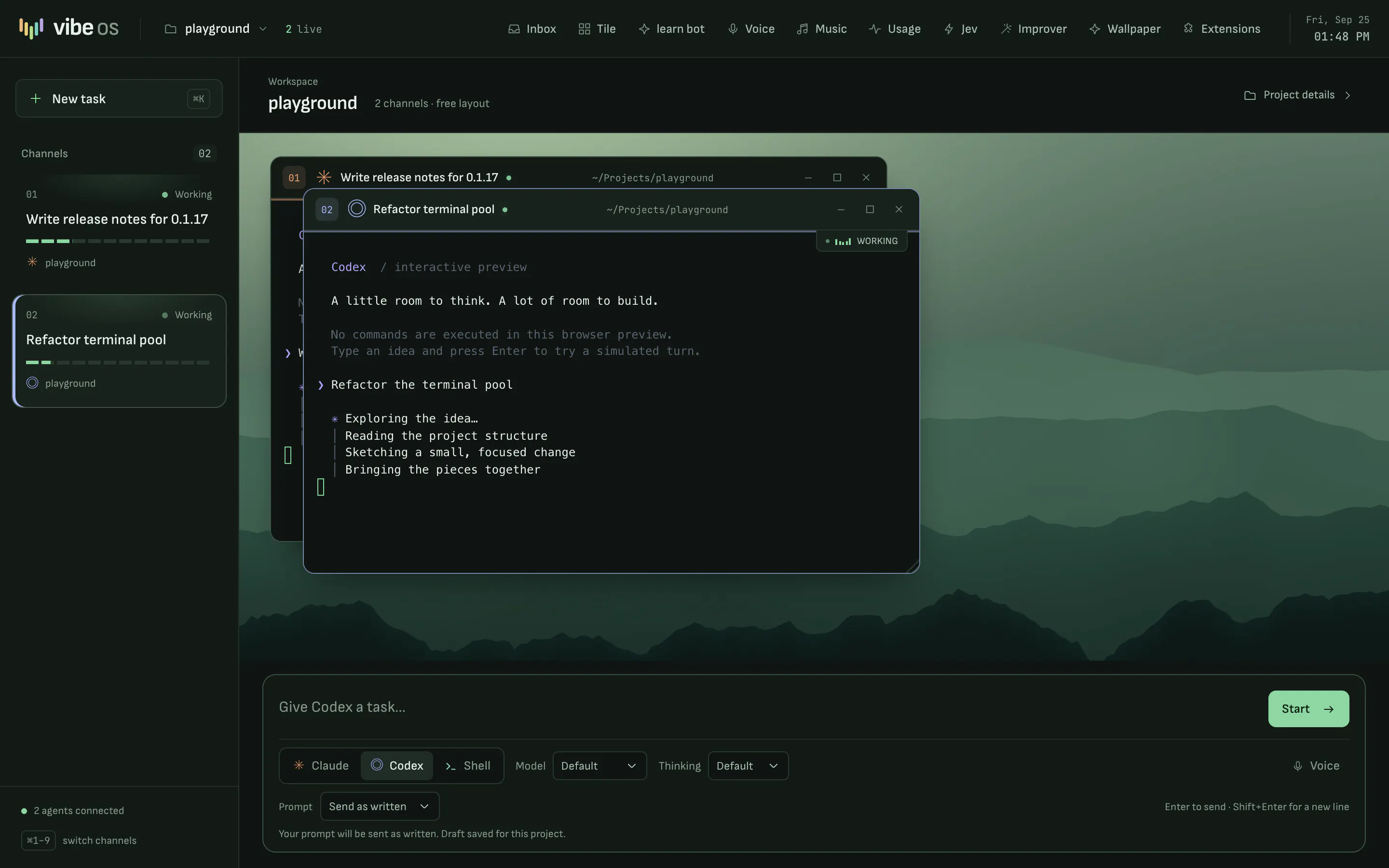
Task: Open the Model dropdown
Action: [x=599, y=766]
